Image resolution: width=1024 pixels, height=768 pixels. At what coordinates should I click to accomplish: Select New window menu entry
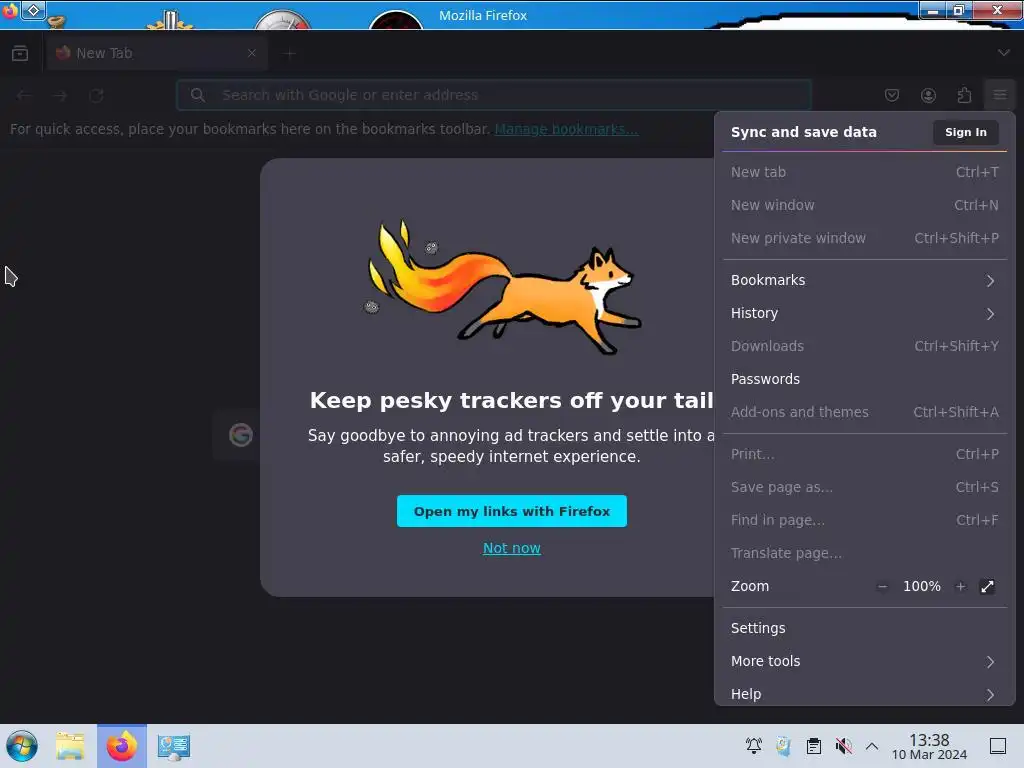point(865,205)
